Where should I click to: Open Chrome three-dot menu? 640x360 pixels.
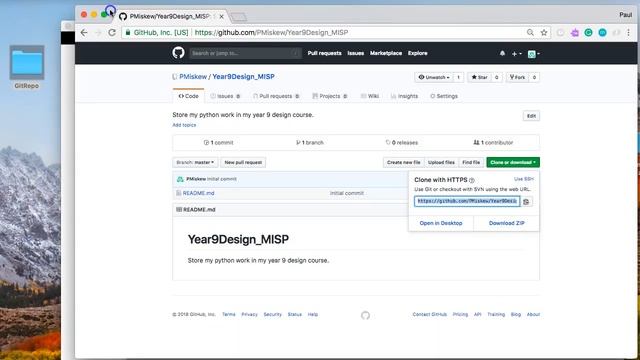629,33
